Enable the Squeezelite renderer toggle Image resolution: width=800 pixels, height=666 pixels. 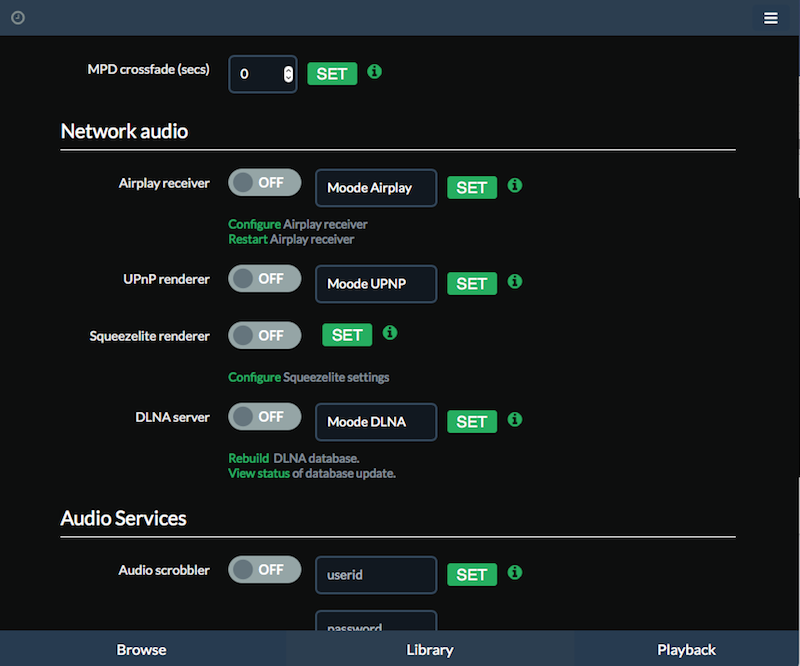[x=264, y=335]
